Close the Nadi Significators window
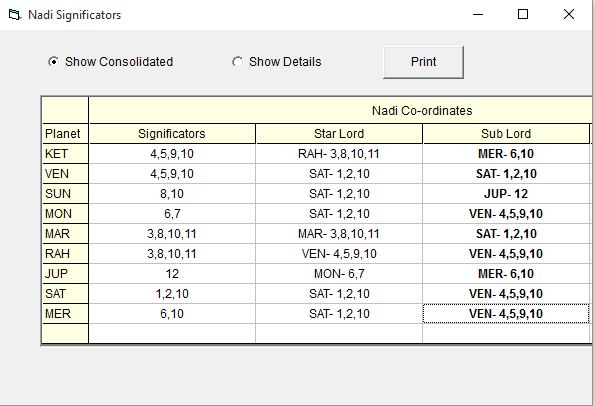 pos(568,14)
